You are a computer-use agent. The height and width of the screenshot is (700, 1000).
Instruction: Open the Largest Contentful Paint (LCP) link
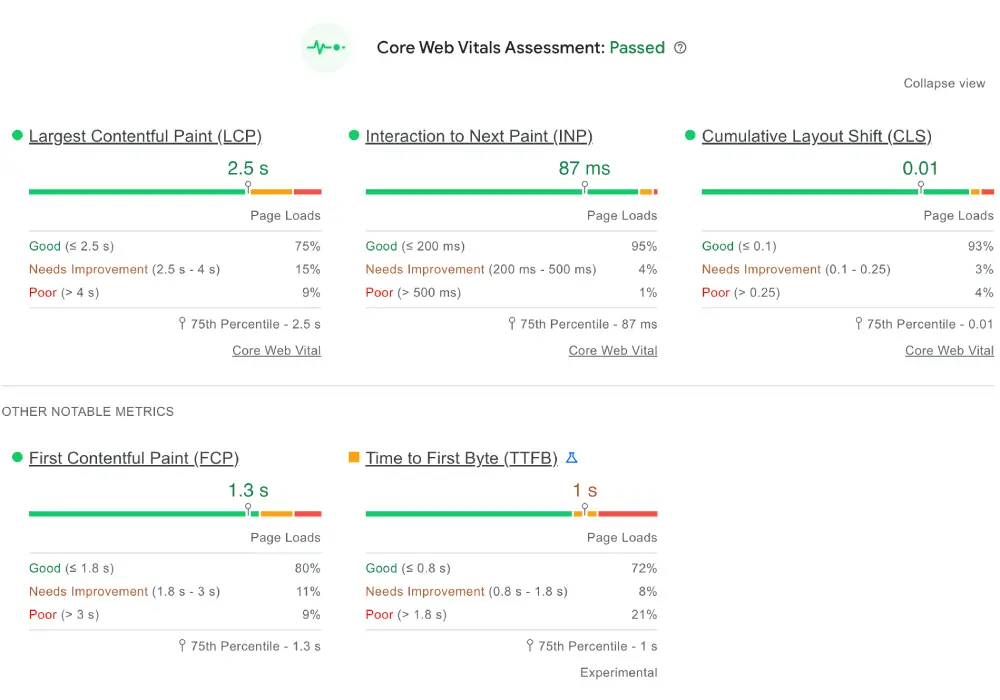145,136
